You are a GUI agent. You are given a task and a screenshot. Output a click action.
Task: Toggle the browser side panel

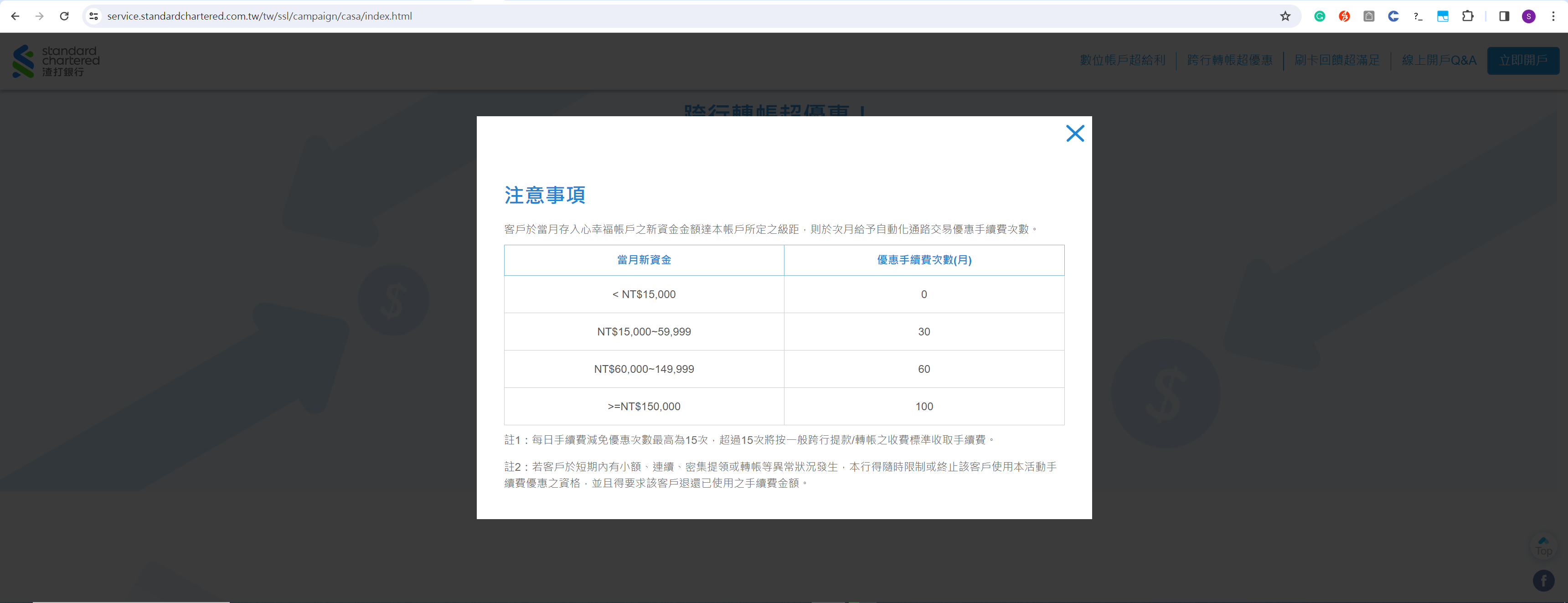click(1504, 16)
